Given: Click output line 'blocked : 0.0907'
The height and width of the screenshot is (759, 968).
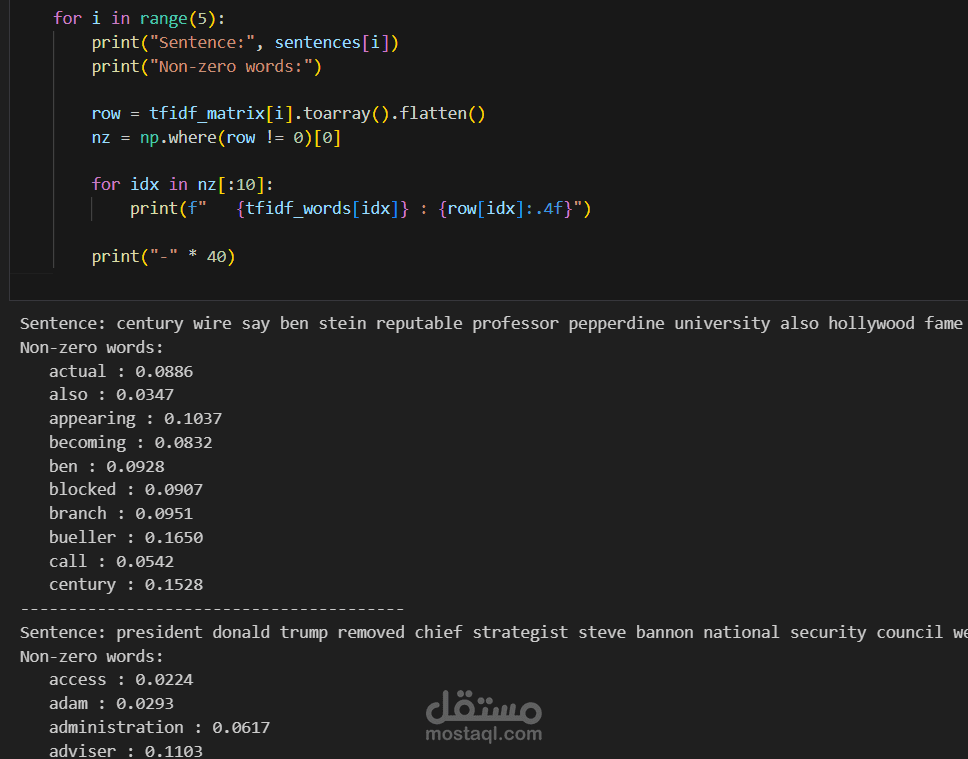Looking at the screenshot, I should (x=126, y=490).
